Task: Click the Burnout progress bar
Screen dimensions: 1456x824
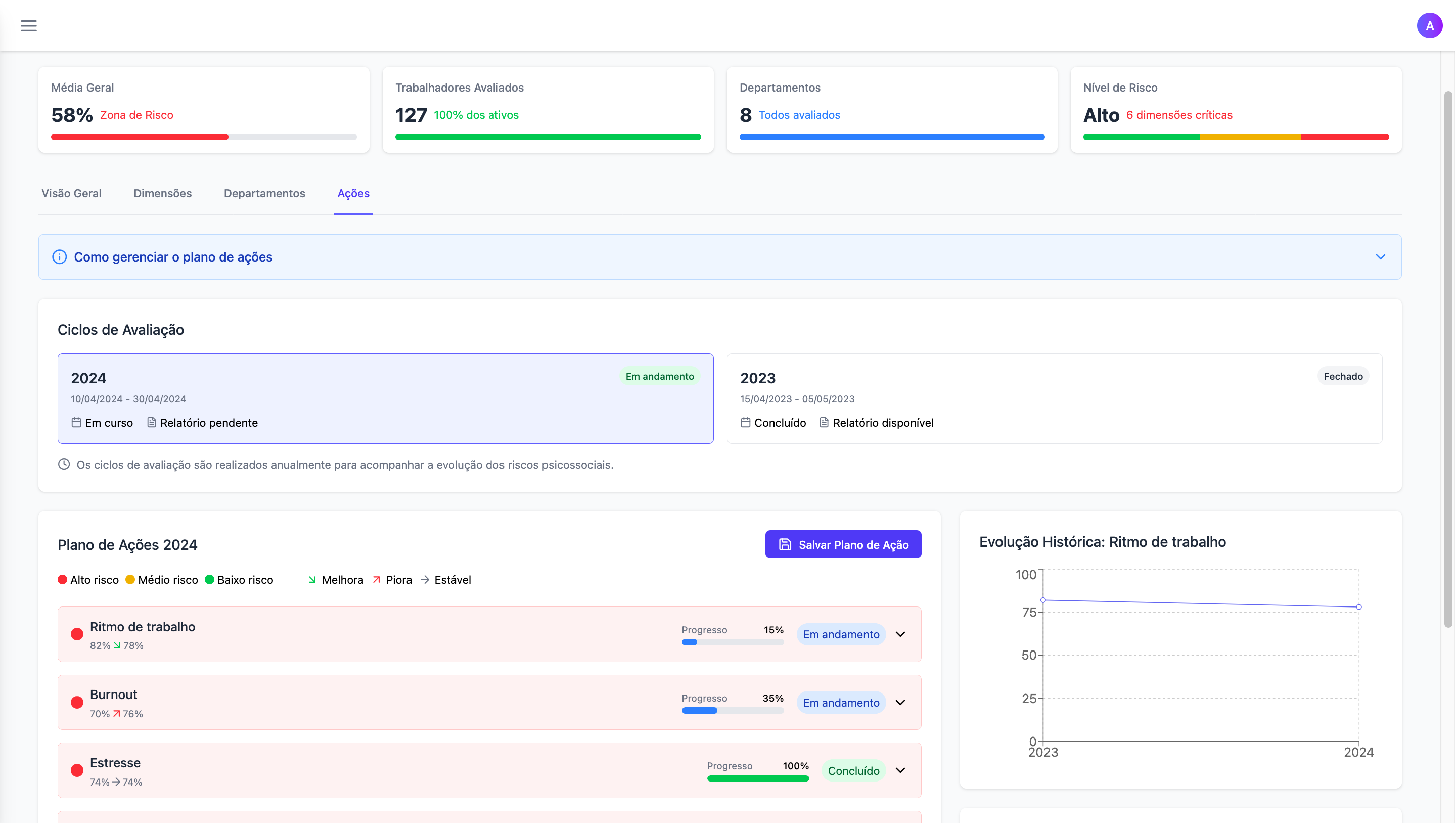Action: (x=733, y=710)
